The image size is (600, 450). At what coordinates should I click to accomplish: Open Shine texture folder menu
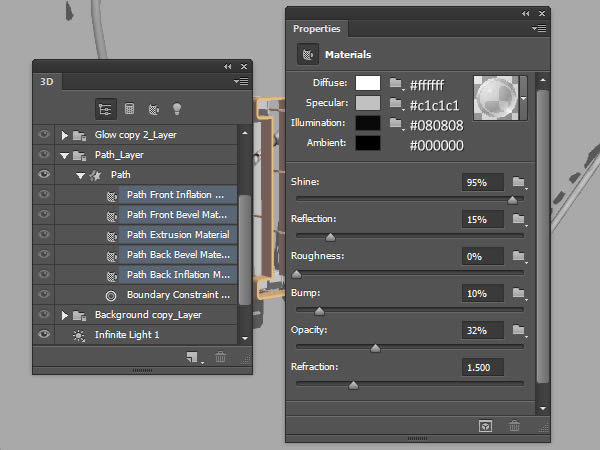click(519, 182)
